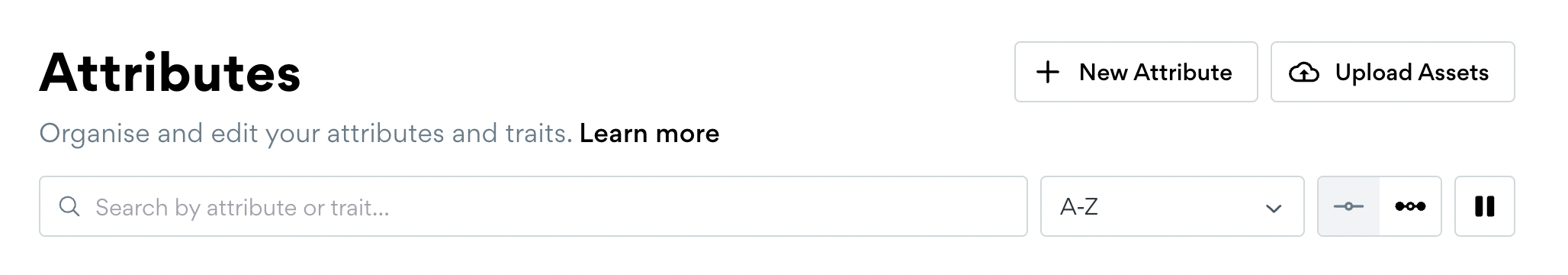Create a New Attribute
The height and width of the screenshot is (275, 1568).
pos(1136,72)
